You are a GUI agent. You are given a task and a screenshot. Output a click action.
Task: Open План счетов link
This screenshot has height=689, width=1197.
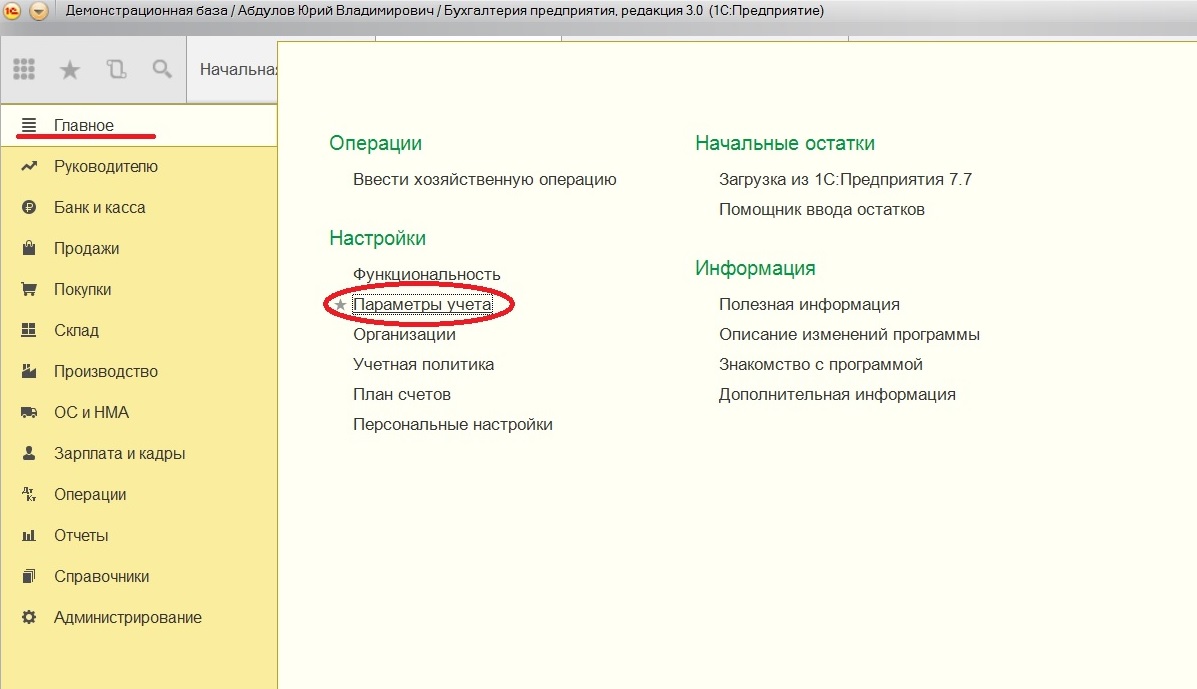tap(402, 394)
